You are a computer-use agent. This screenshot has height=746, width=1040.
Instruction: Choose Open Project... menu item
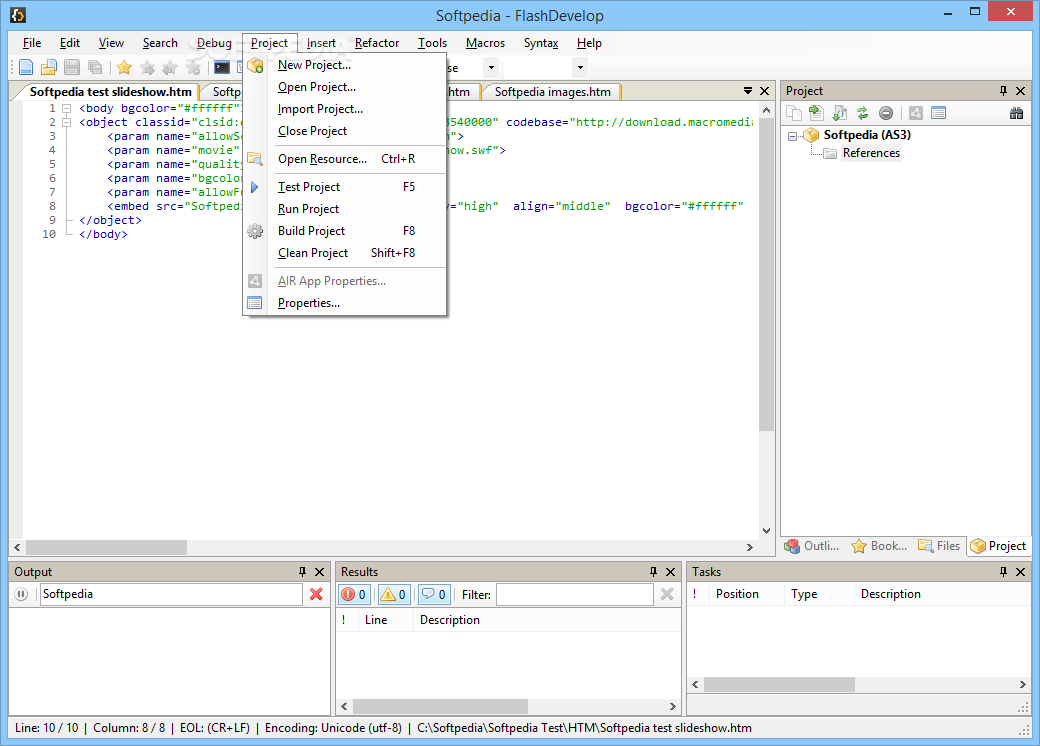click(x=344, y=87)
